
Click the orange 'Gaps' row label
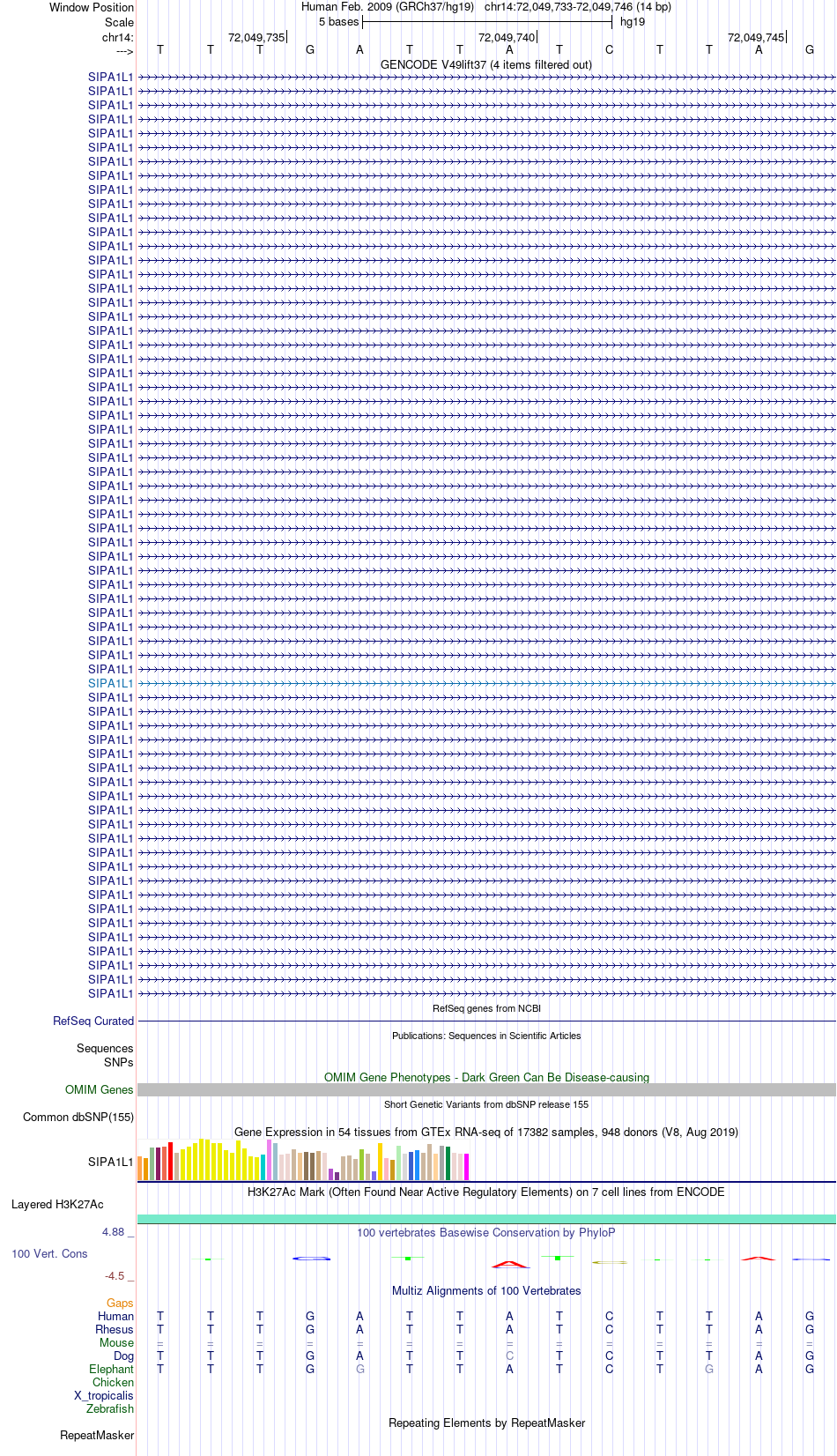[x=120, y=1304]
